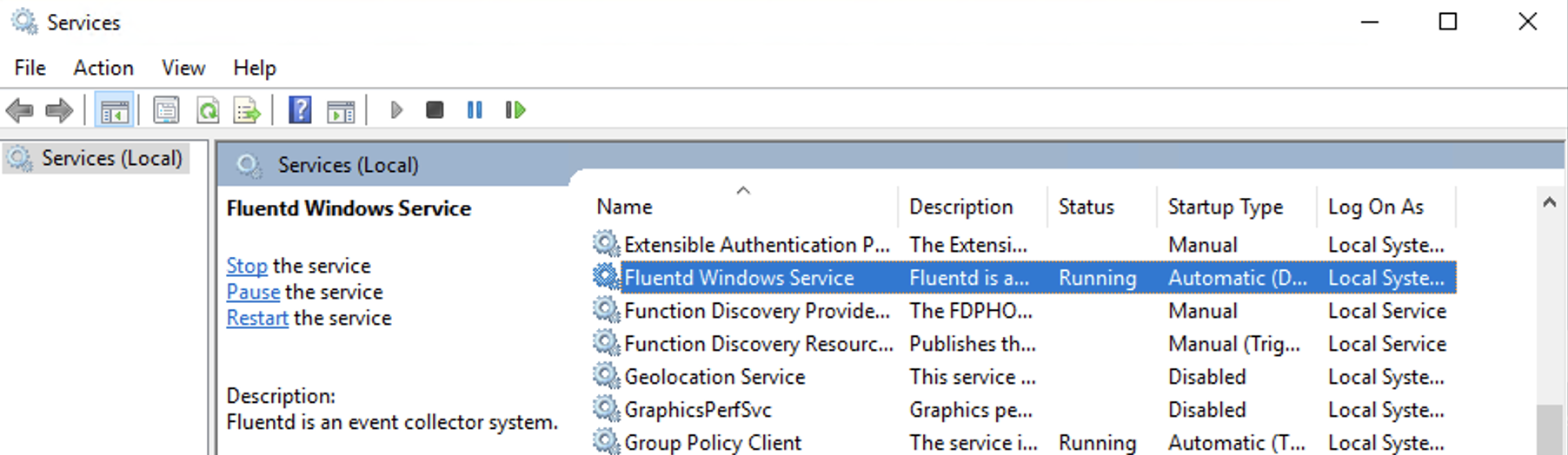1568x455 pixels.
Task: Open the Action menu
Action: [x=103, y=68]
